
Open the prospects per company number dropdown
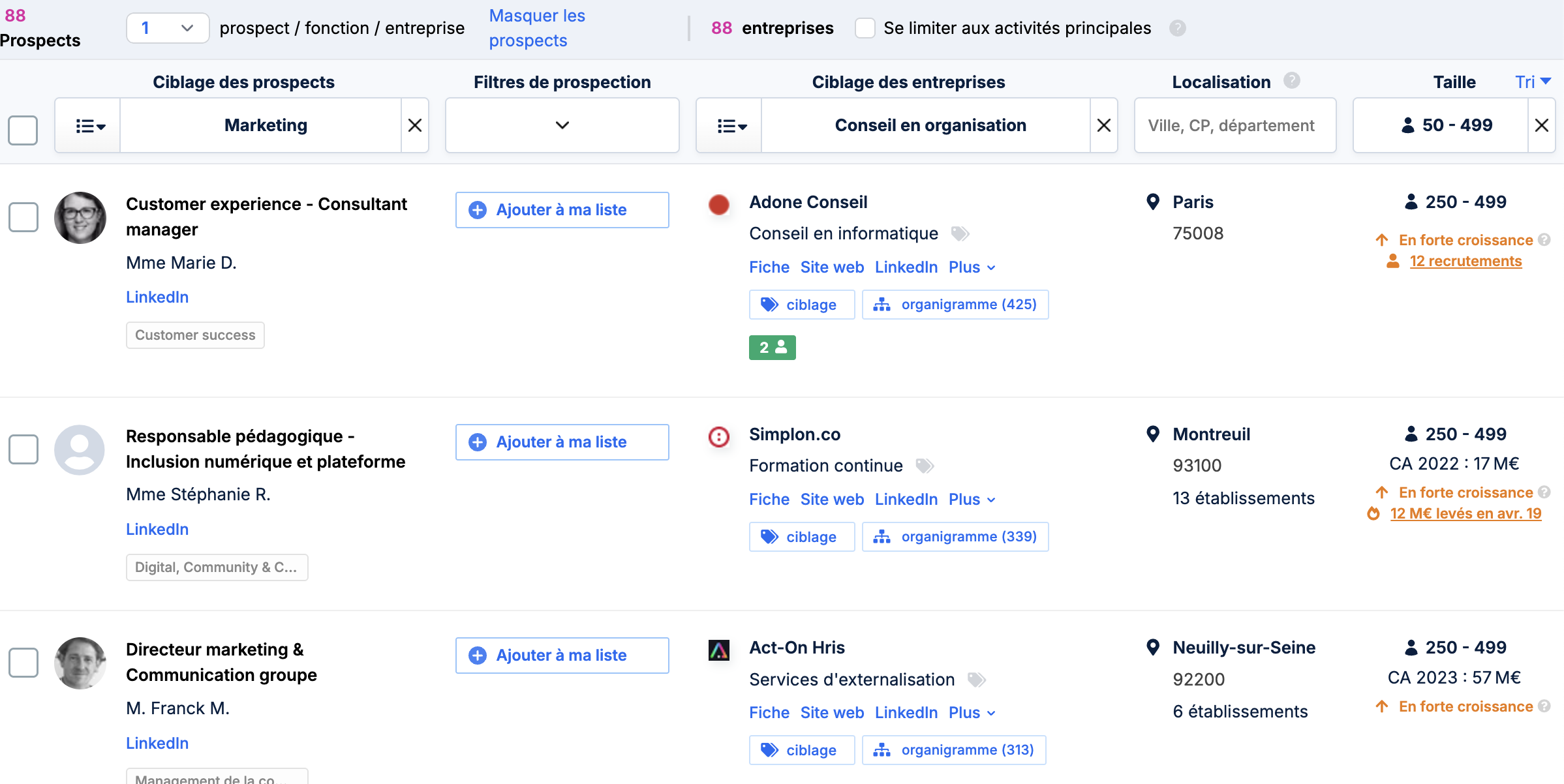click(168, 28)
